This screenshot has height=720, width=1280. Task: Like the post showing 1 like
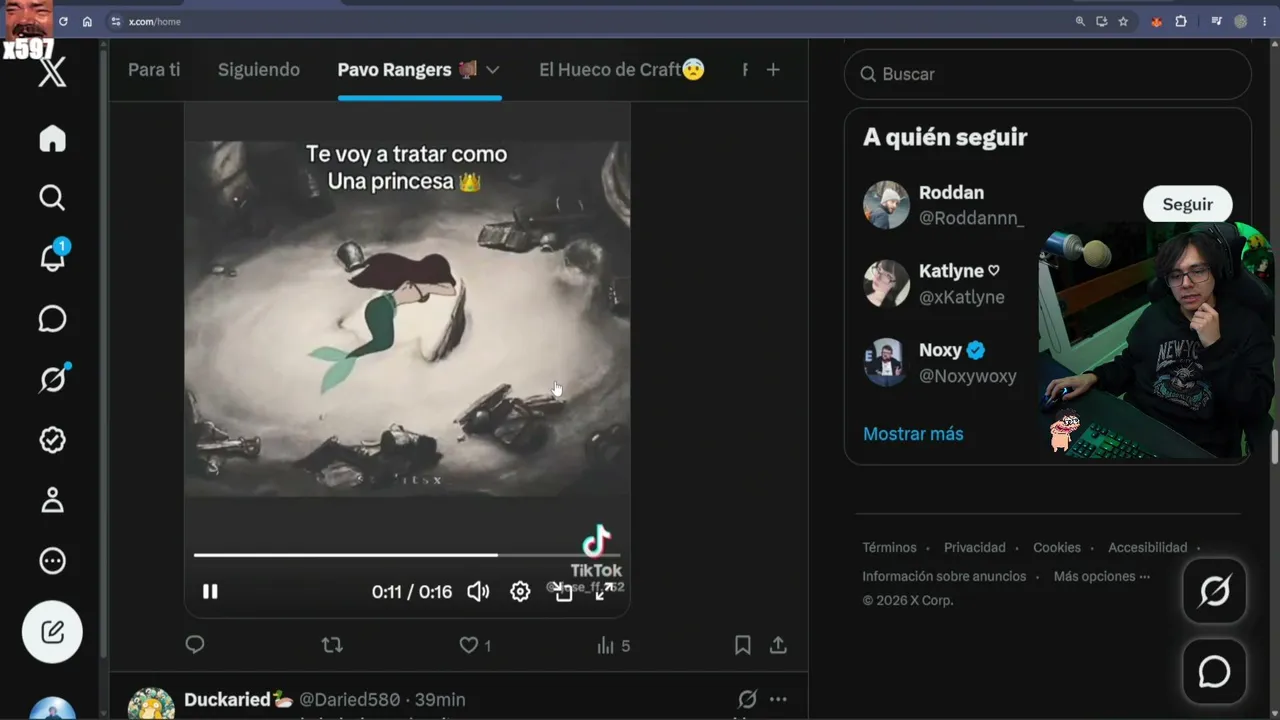(x=475, y=646)
